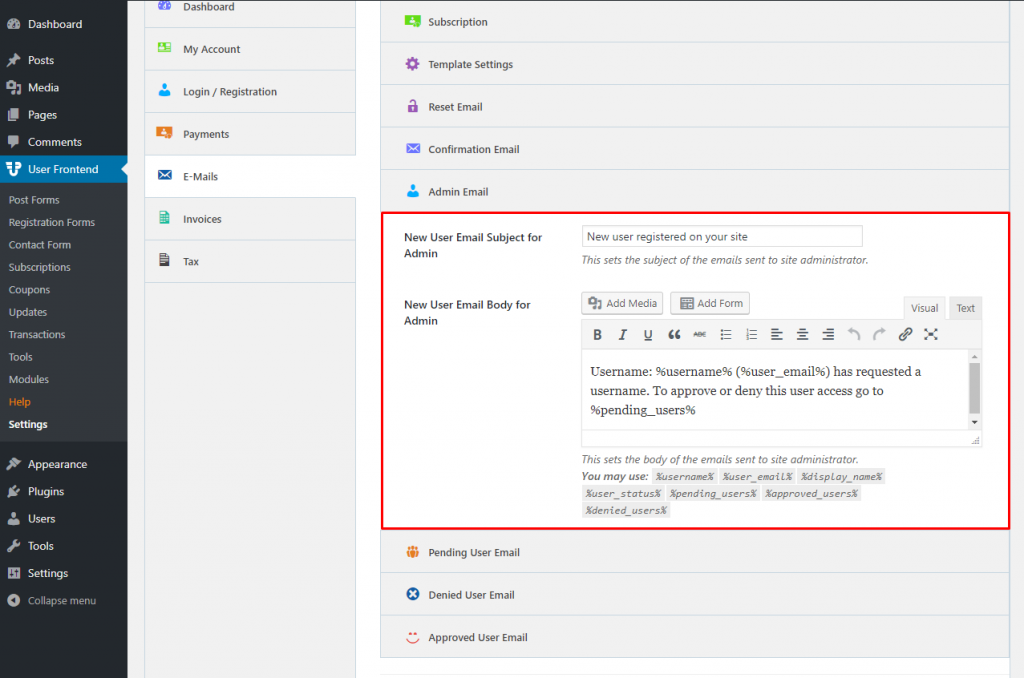Click the Add Form button

[x=709, y=303]
